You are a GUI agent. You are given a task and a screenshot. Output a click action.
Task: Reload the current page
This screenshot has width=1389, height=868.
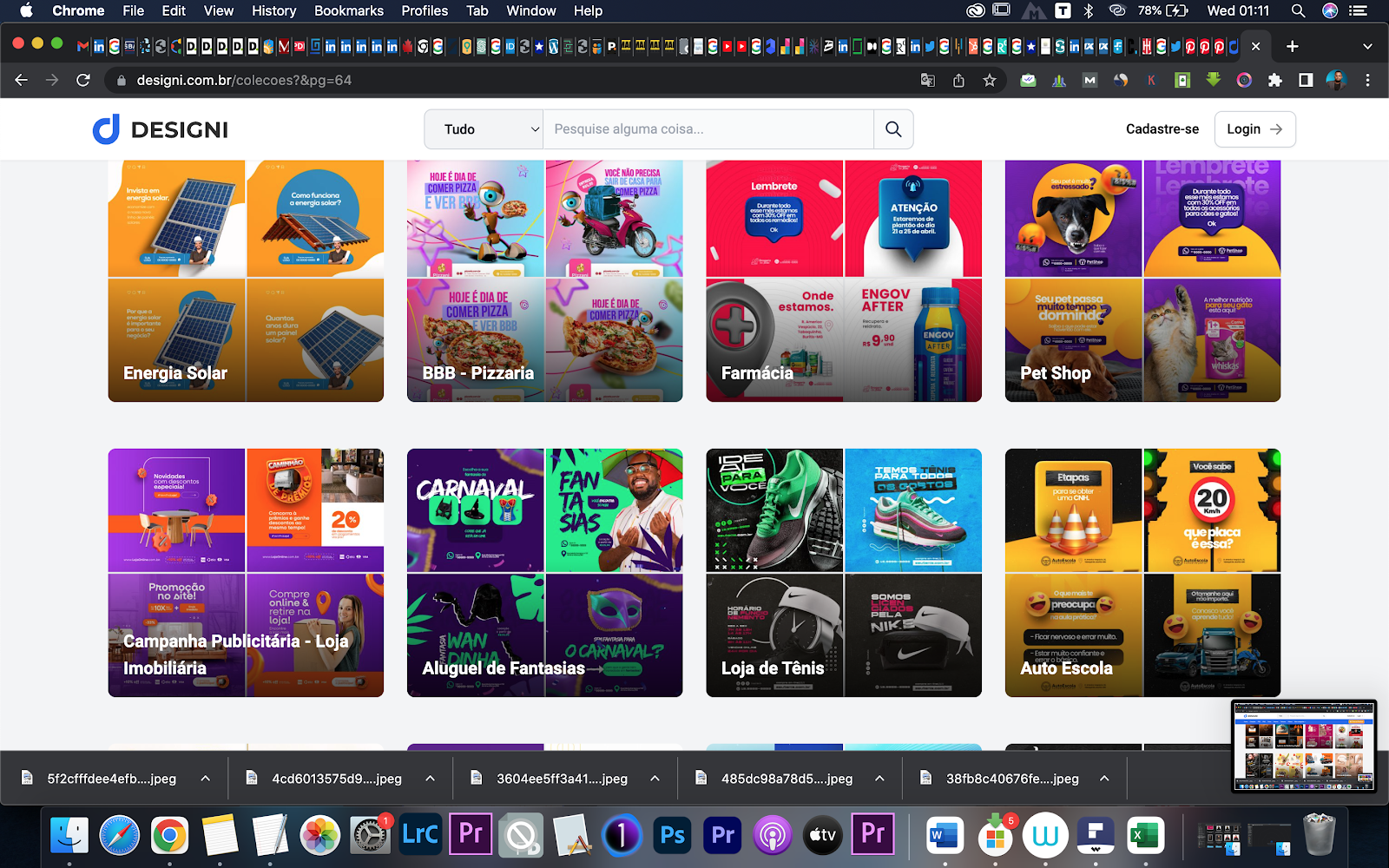point(83,80)
